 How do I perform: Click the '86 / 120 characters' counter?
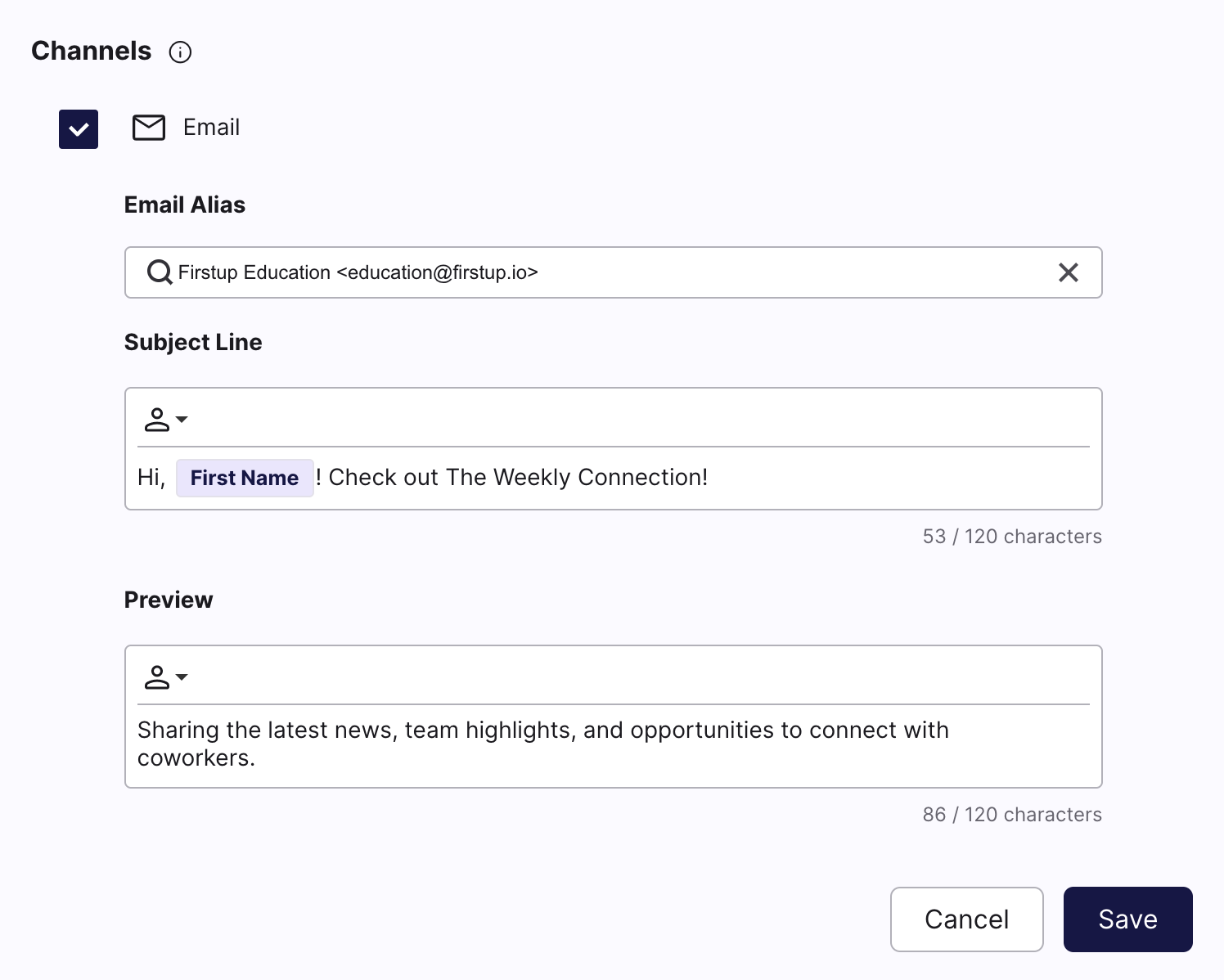(x=1012, y=815)
